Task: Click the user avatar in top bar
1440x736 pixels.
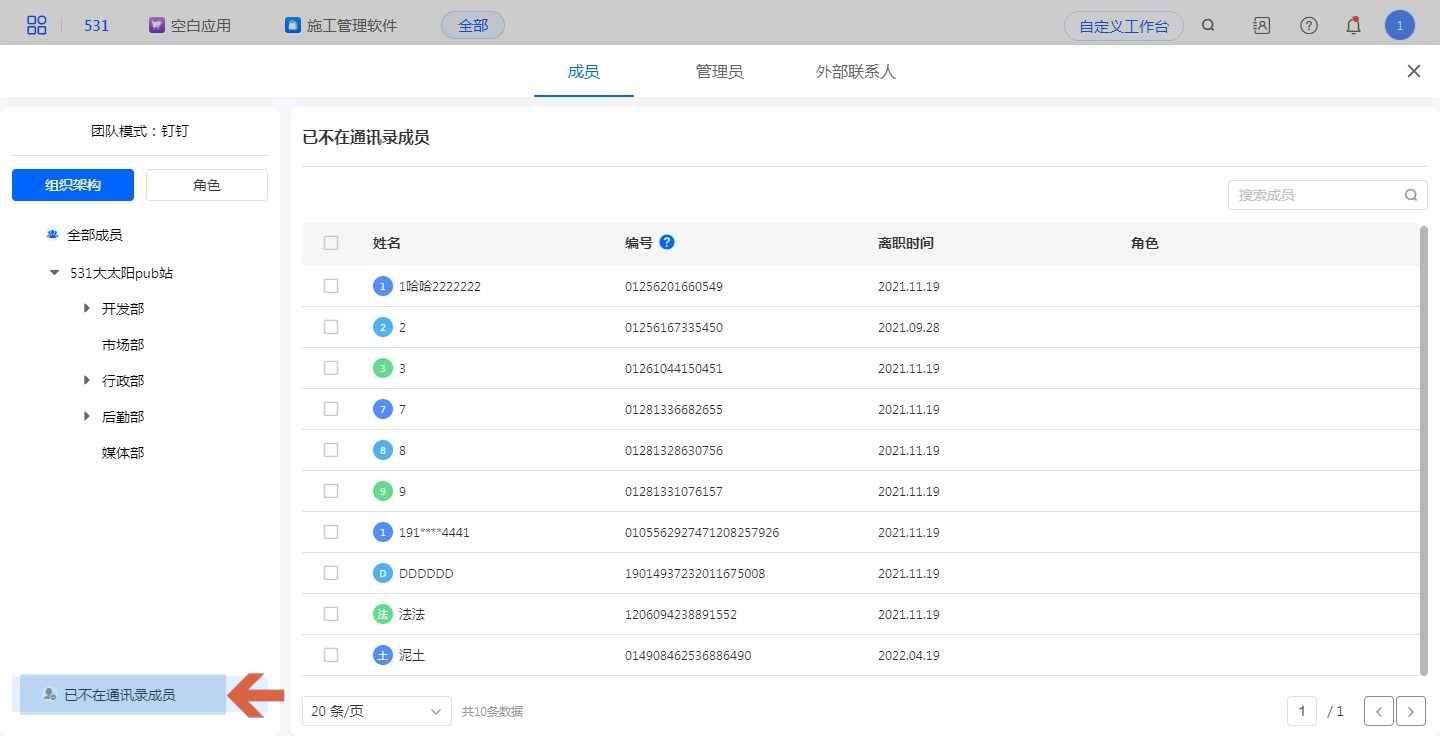Action: coord(1399,26)
